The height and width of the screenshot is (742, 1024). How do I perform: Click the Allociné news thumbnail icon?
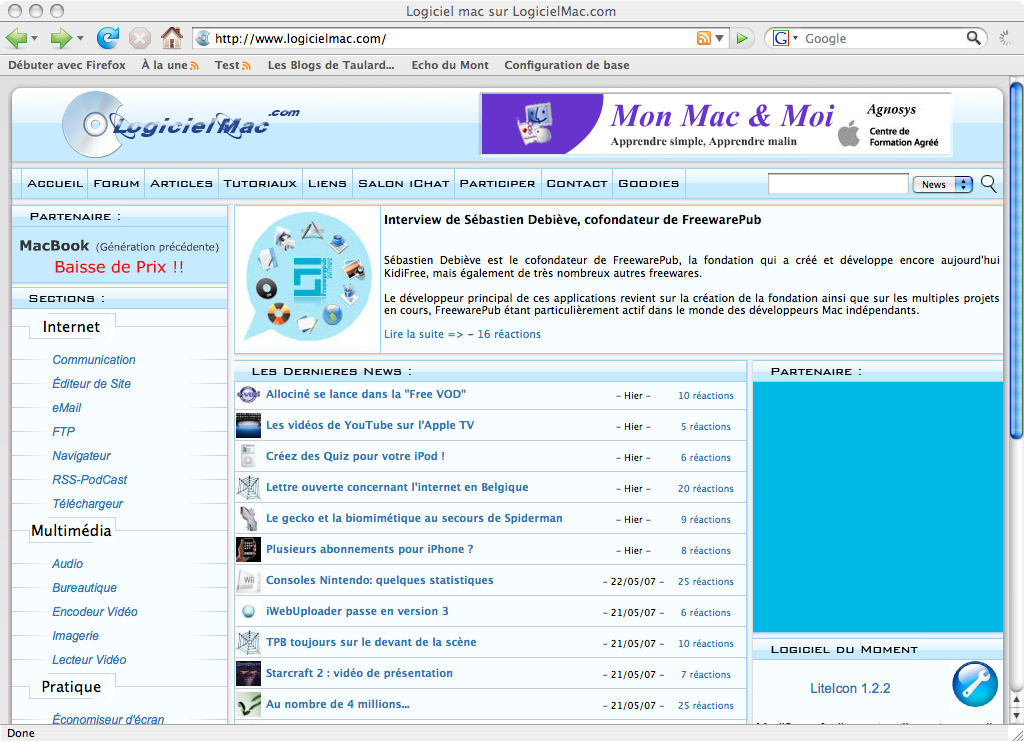(248, 395)
